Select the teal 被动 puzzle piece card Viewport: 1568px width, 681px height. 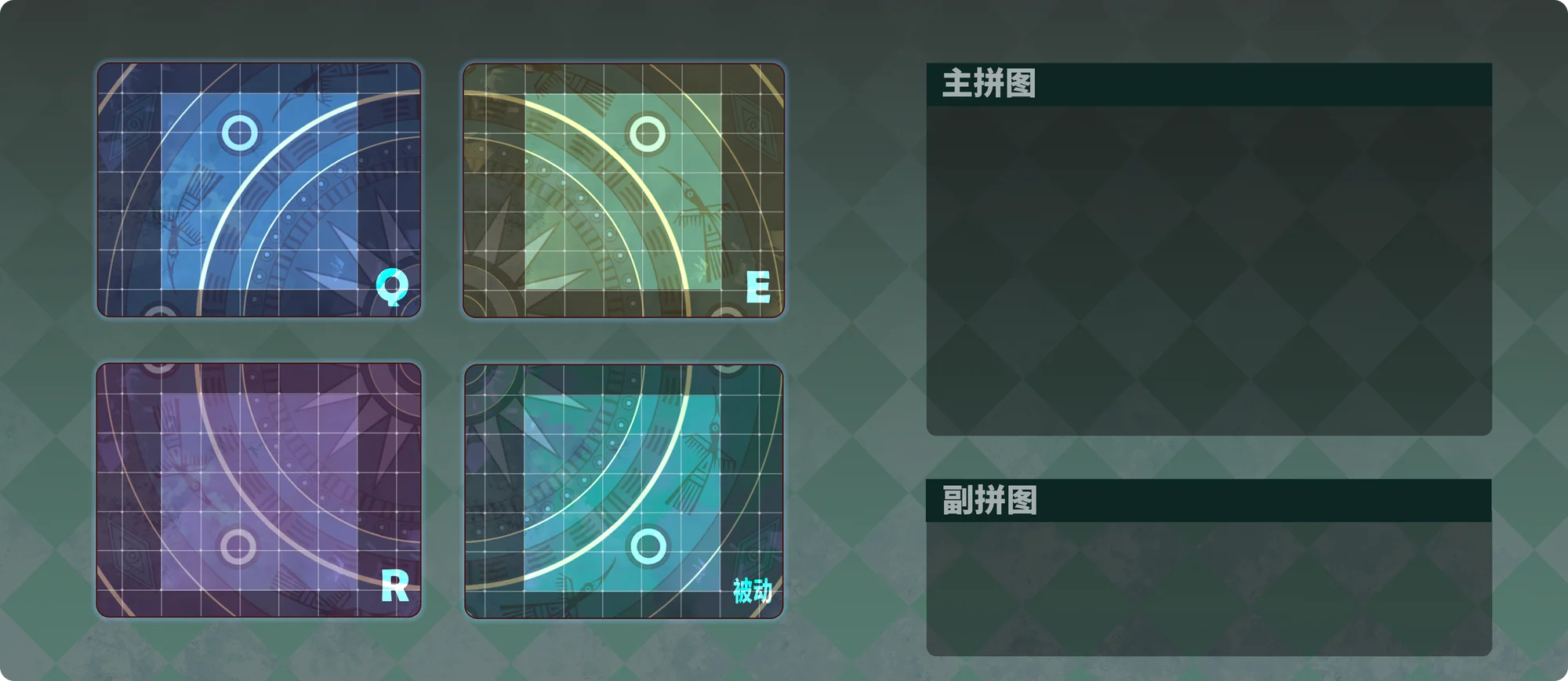click(624, 491)
